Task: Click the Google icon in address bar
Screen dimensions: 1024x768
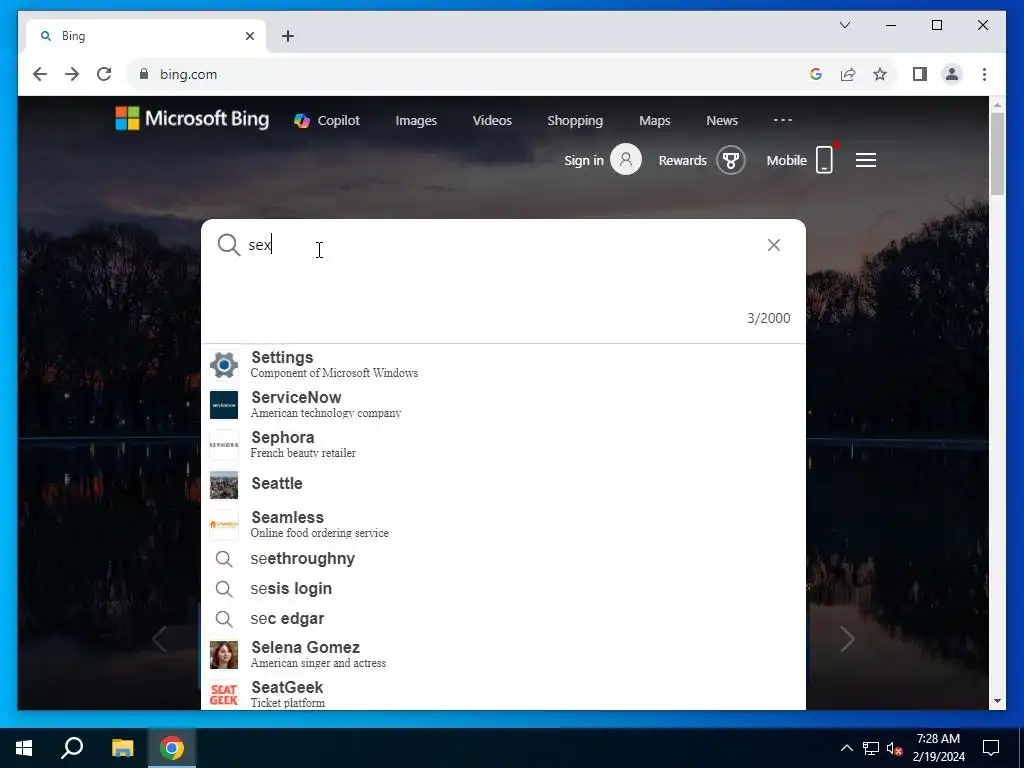Action: click(815, 74)
